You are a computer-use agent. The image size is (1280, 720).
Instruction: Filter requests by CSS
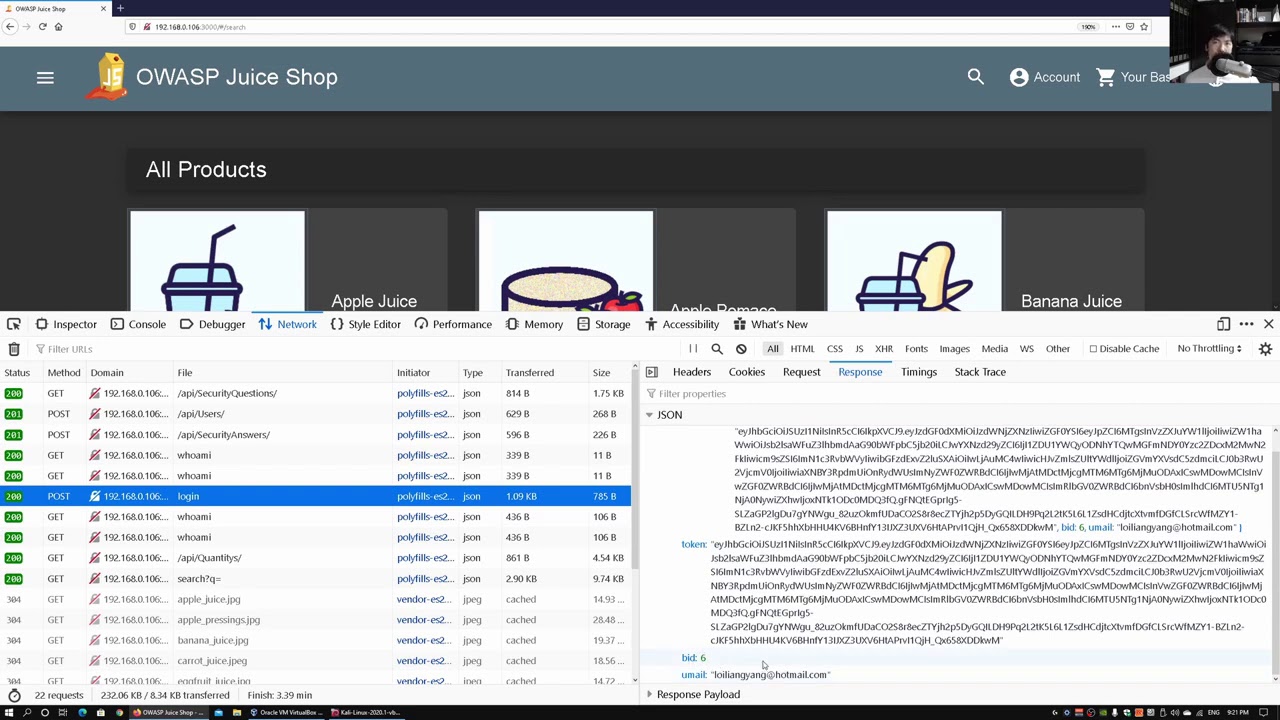(835, 349)
